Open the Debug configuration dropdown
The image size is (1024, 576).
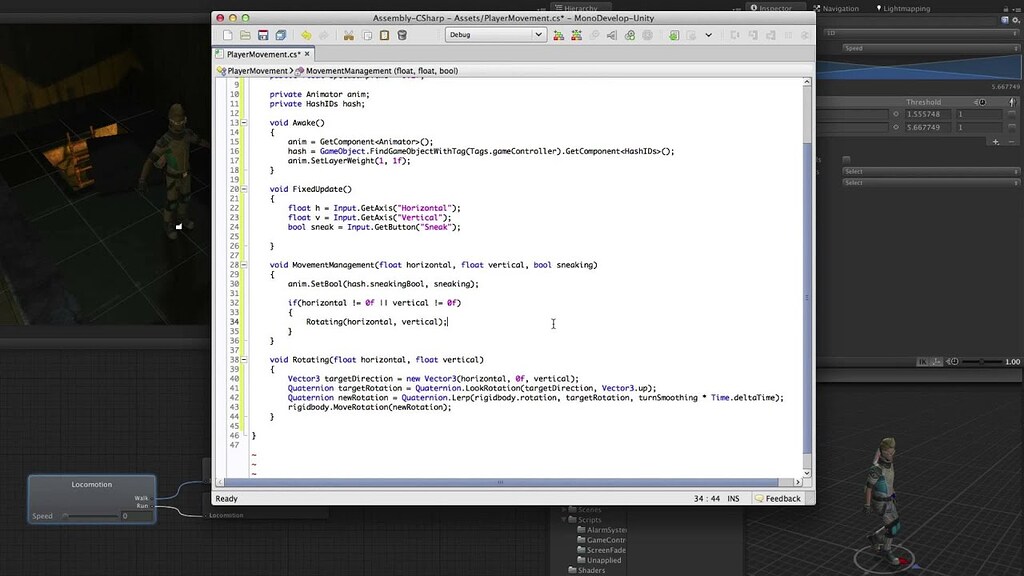tap(495, 34)
